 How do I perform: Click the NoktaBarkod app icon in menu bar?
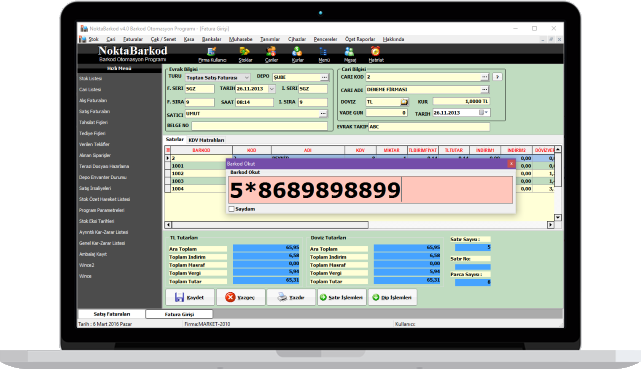[x=83, y=39]
